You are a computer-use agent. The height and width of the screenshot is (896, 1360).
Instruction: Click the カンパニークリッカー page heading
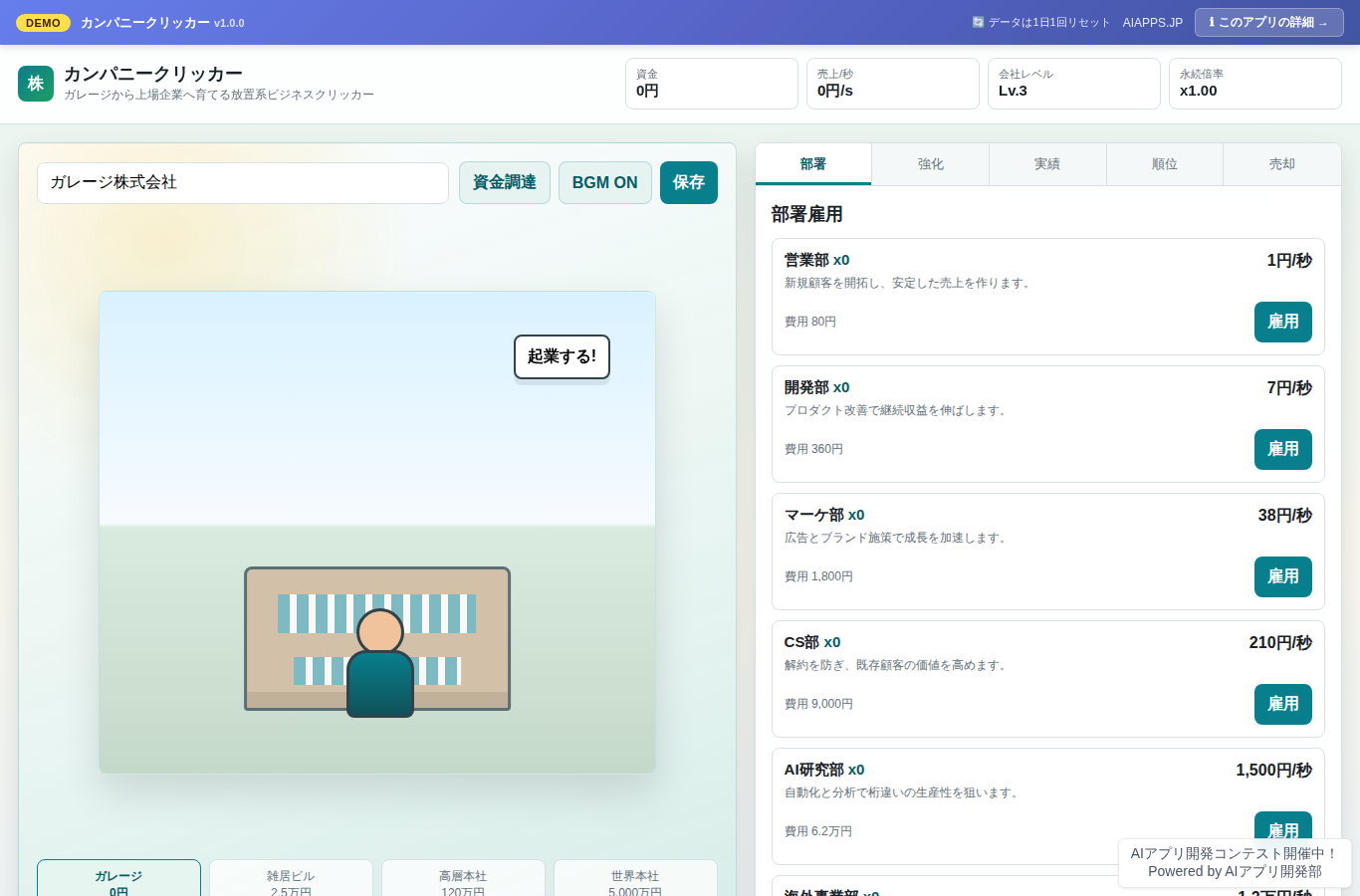click(x=153, y=74)
